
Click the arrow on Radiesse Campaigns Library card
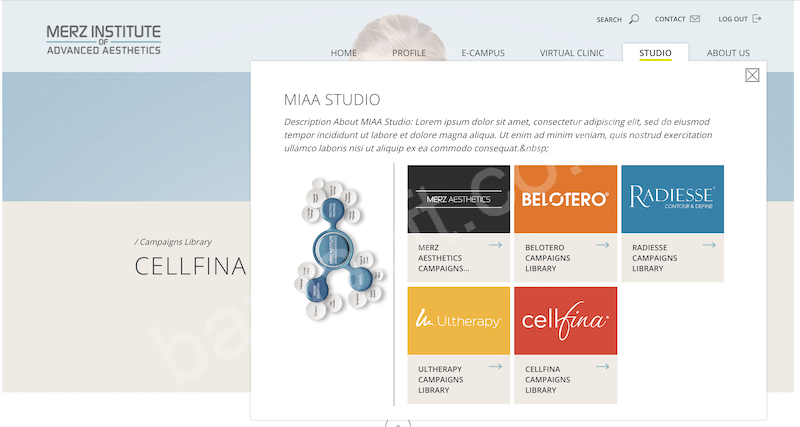709,245
